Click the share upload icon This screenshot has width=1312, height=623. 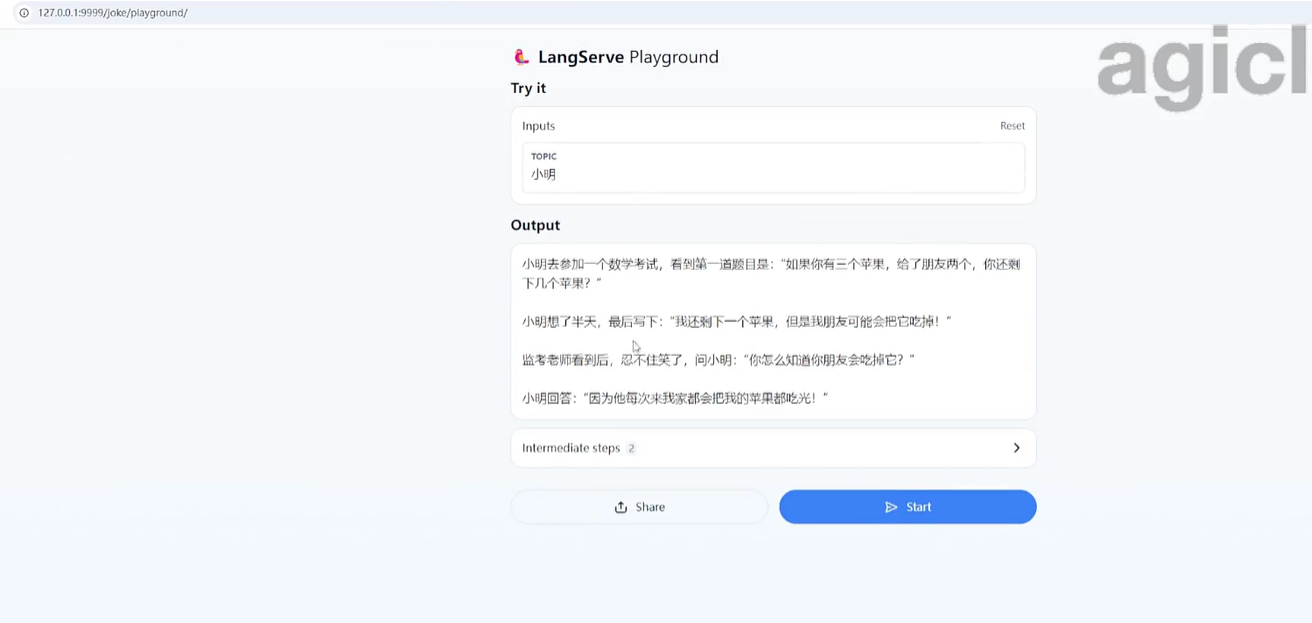click(621, 507)
